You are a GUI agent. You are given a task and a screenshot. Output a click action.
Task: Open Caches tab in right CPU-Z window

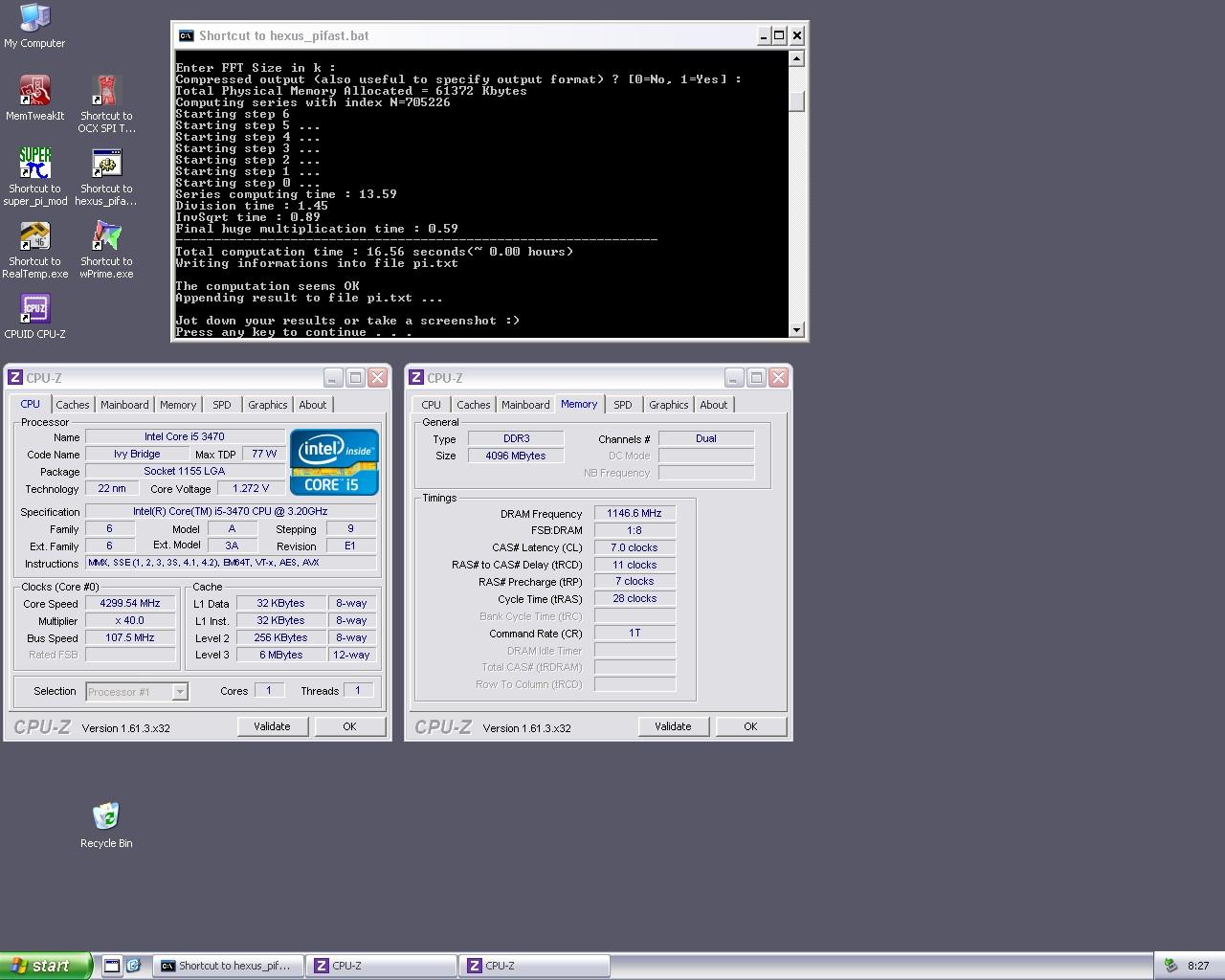(x=473, y=405)
